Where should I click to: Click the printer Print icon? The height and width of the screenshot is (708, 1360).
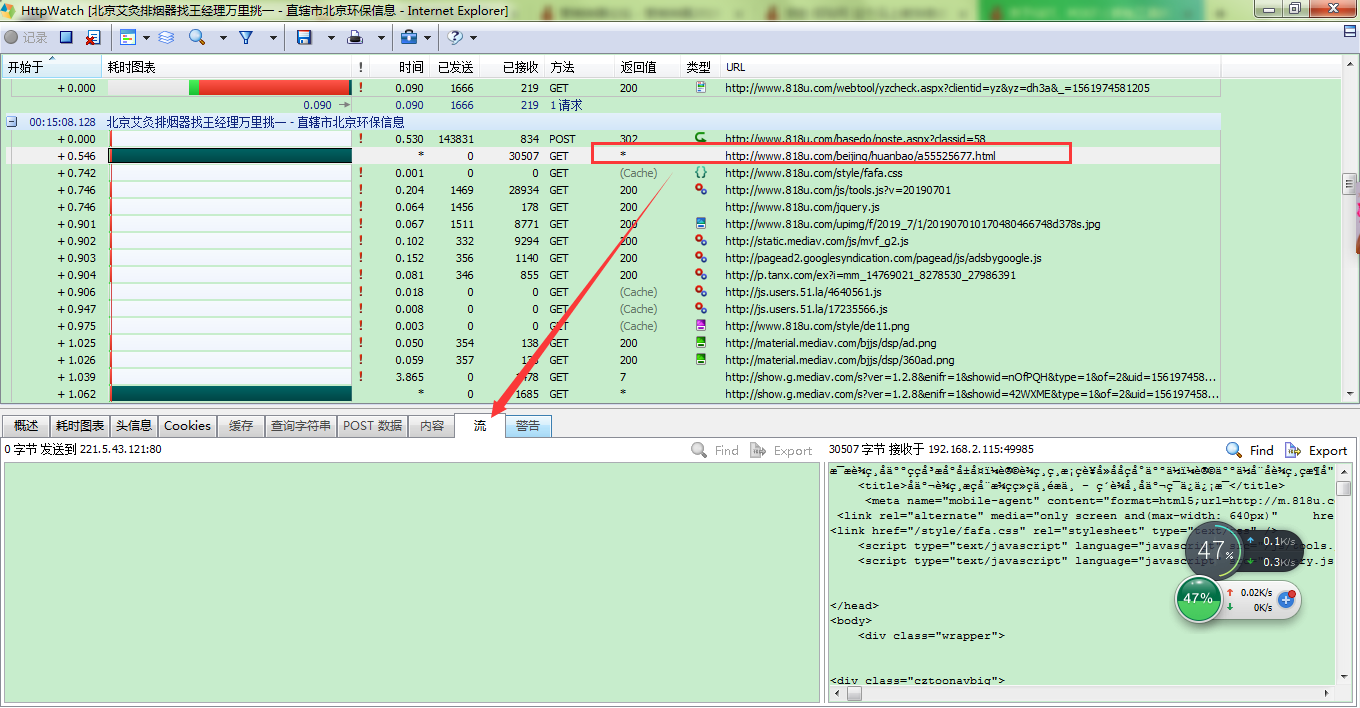click(355, 37)
